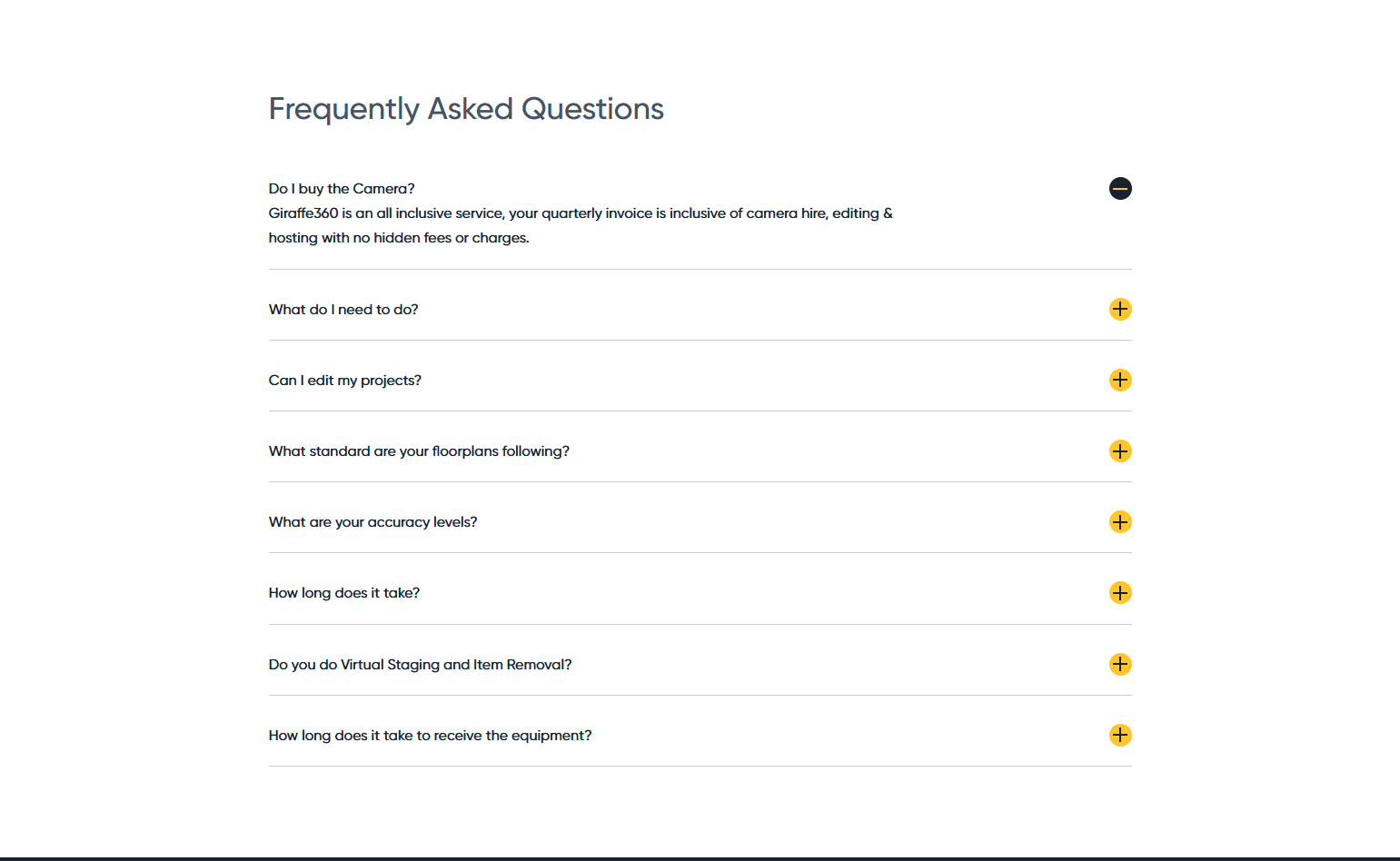1400x861 pixels.
Task: Select the "What do I need to do?" question text
Action: coord(343,309)
